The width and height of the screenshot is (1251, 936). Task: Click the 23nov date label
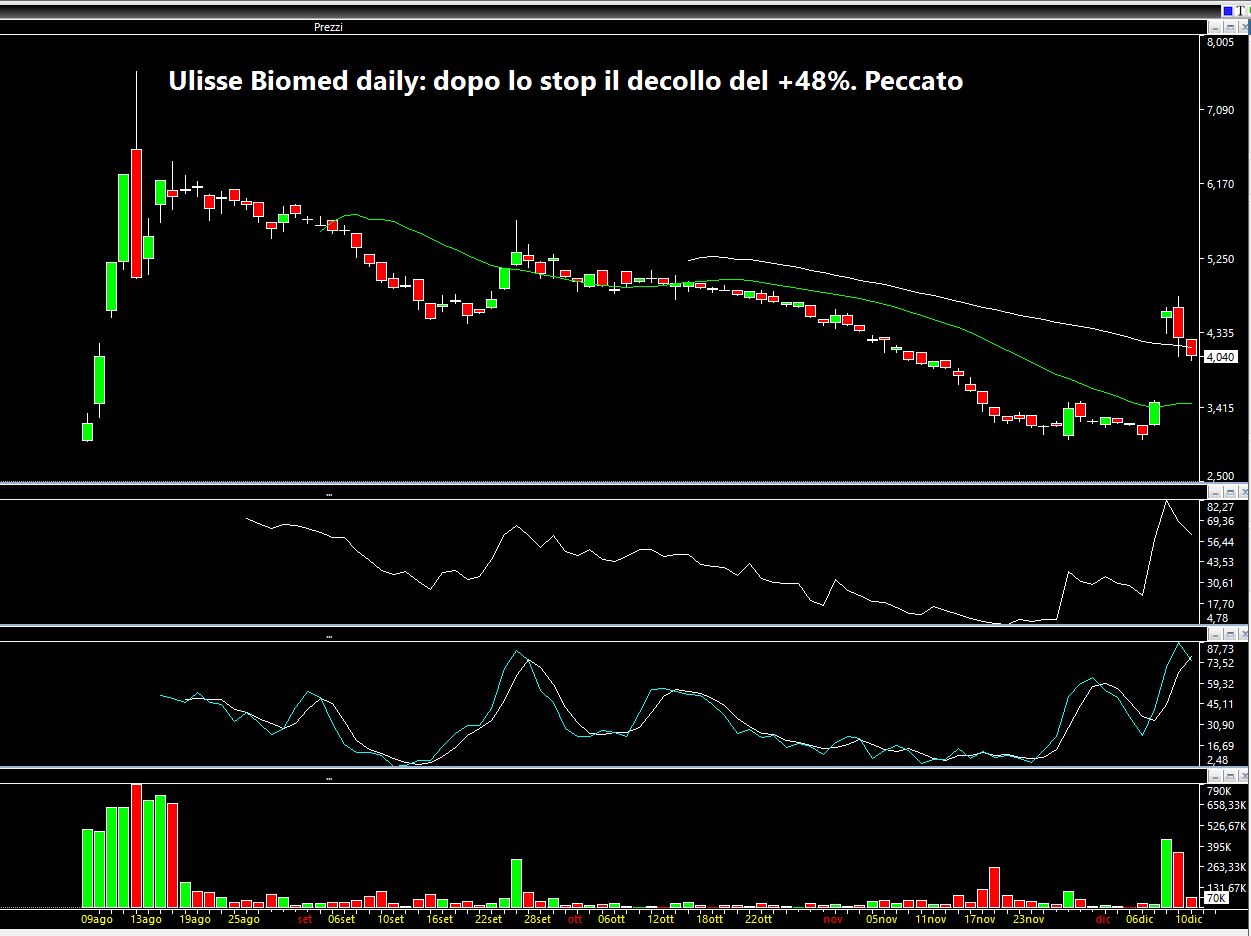pyautogui.click(x=1029, y=919)
